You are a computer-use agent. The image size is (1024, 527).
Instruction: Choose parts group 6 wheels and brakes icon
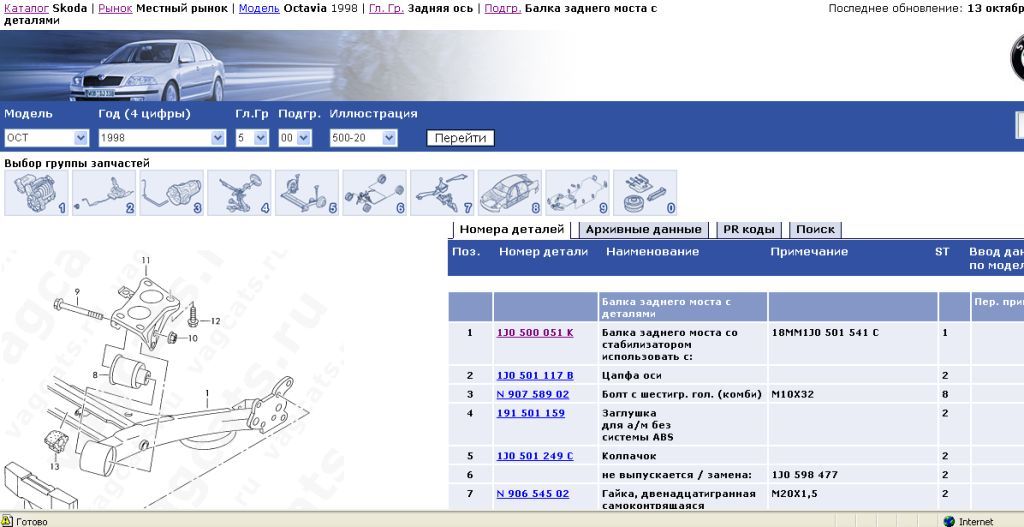tap(374, 193)
